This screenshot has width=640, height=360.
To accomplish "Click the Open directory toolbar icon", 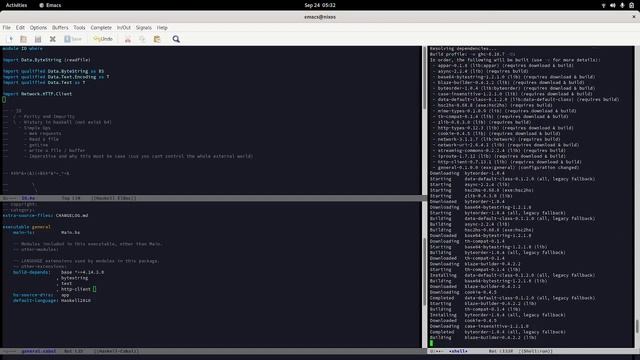I will click(38, 39).
